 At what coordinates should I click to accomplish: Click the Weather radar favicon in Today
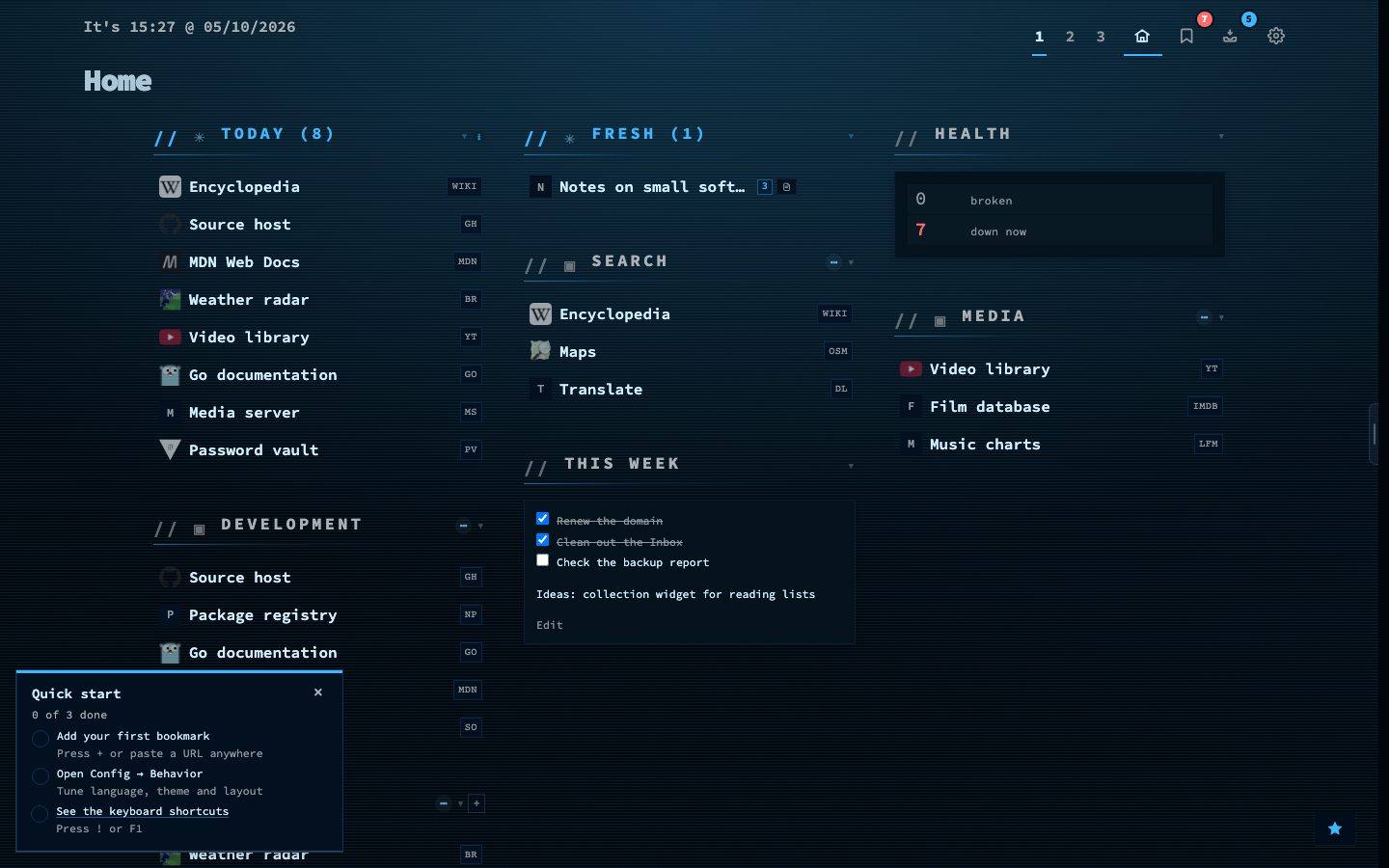[x=170, y=300]
